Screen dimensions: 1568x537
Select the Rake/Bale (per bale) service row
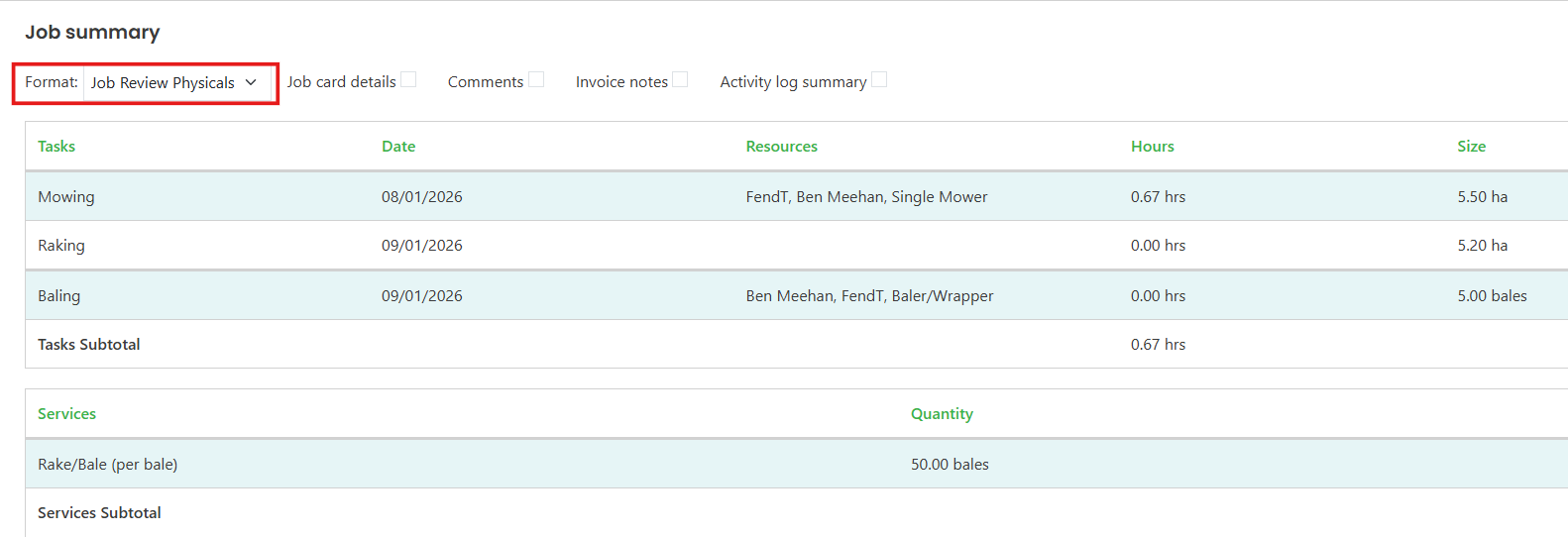tap(797, 464)
